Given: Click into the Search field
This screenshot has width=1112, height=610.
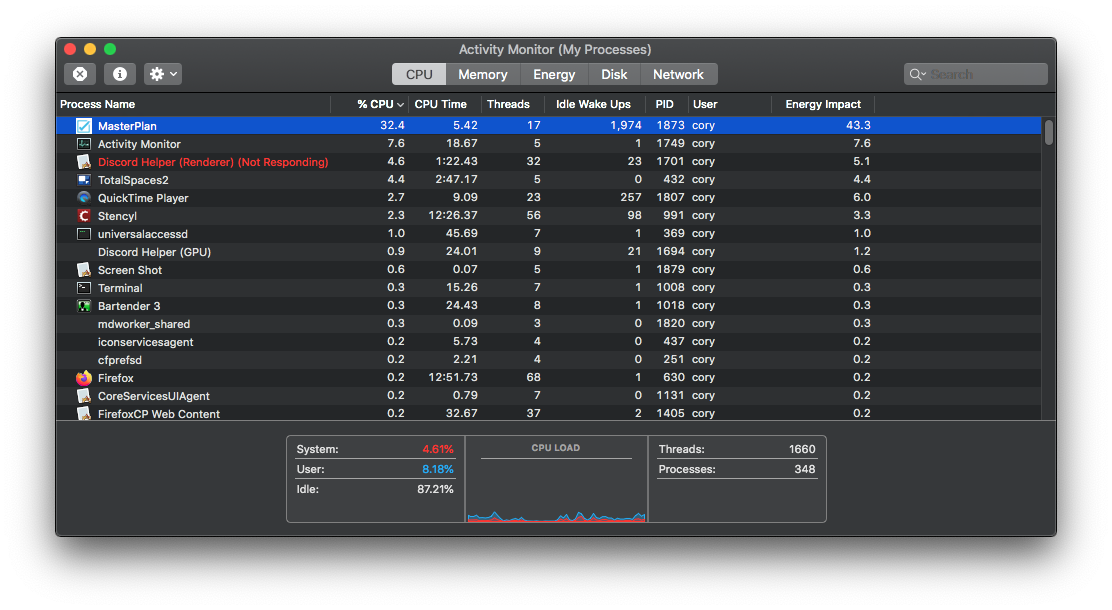Looking at the screenshot, I should coord(976,74).
